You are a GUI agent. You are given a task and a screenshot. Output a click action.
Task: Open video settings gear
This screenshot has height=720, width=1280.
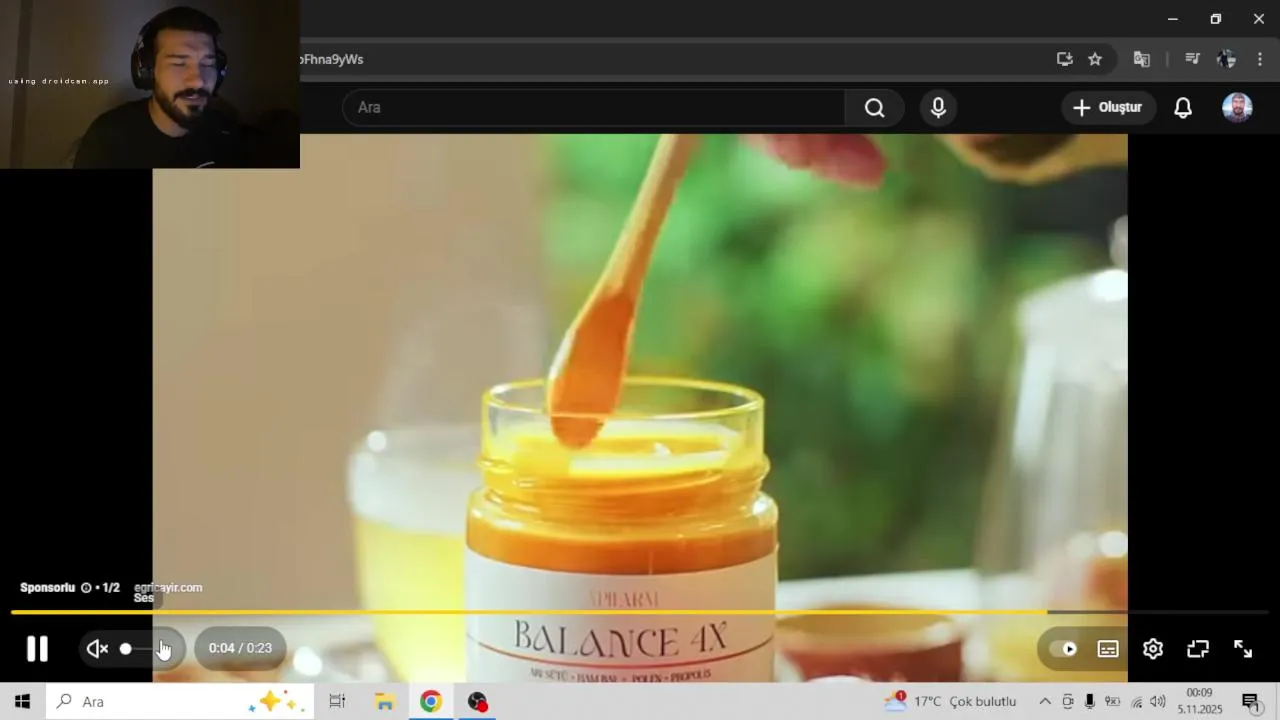[x=1153, y=649]
